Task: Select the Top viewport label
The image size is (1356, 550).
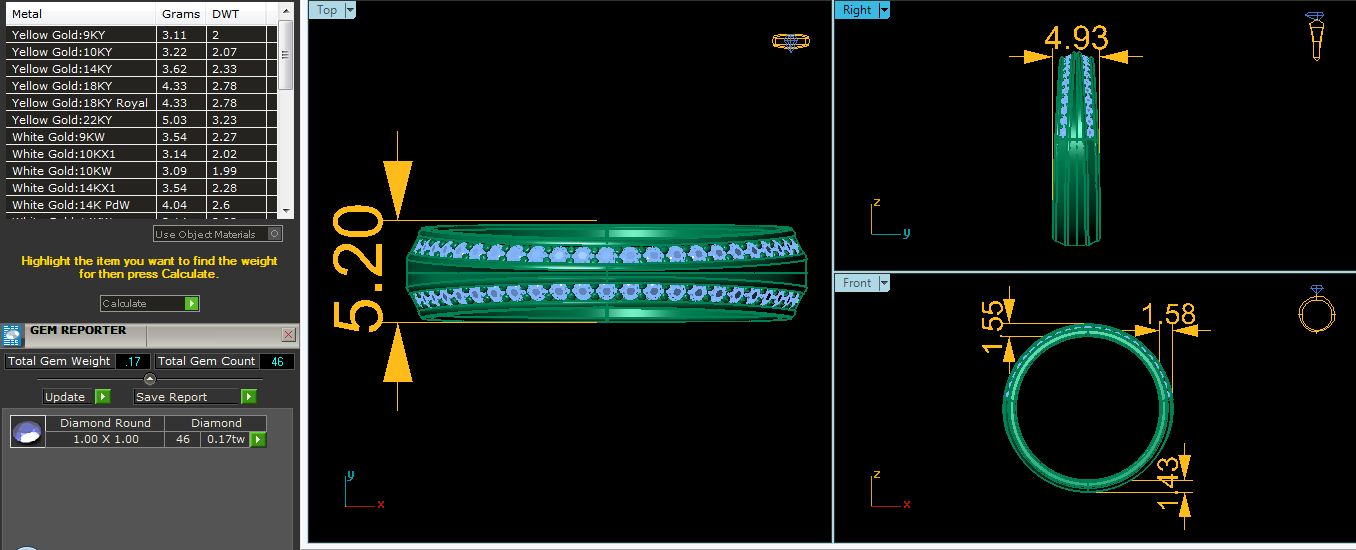Action: (x=327, y=10)
